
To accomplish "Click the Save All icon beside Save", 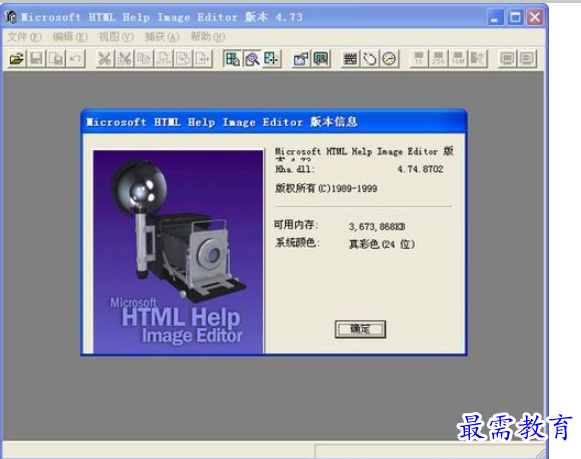I will (x=56, y=59).
